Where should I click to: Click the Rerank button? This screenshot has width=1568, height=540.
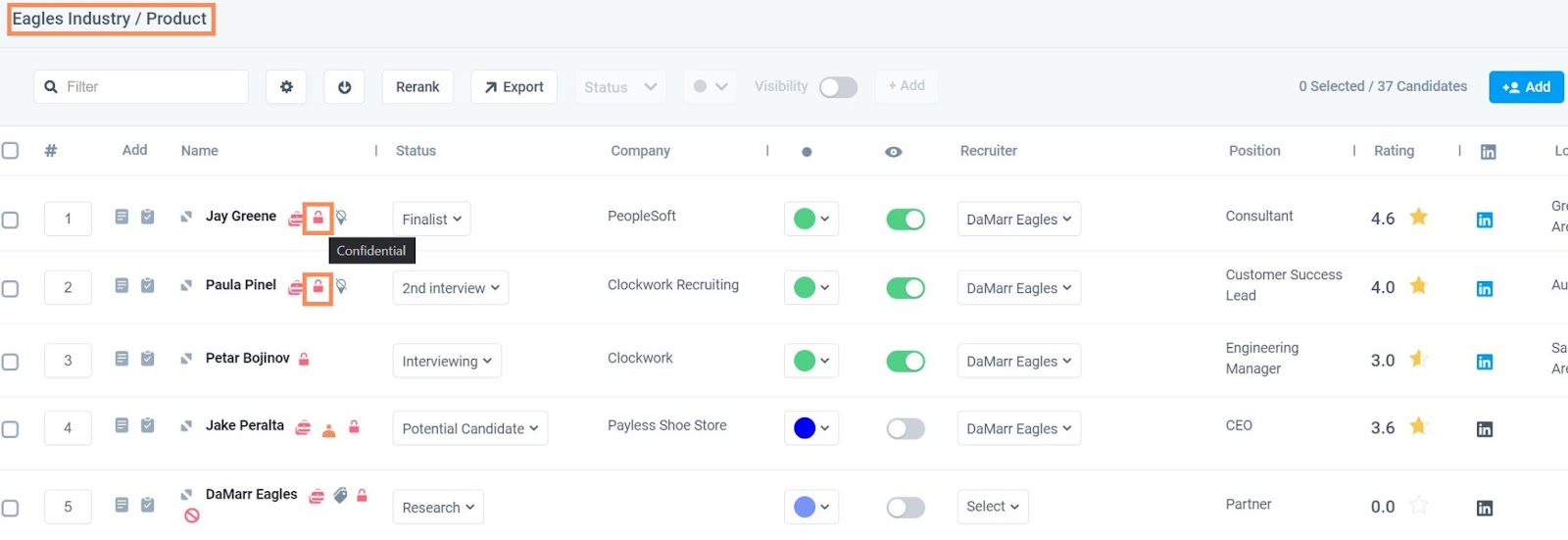tap(417, 87)
